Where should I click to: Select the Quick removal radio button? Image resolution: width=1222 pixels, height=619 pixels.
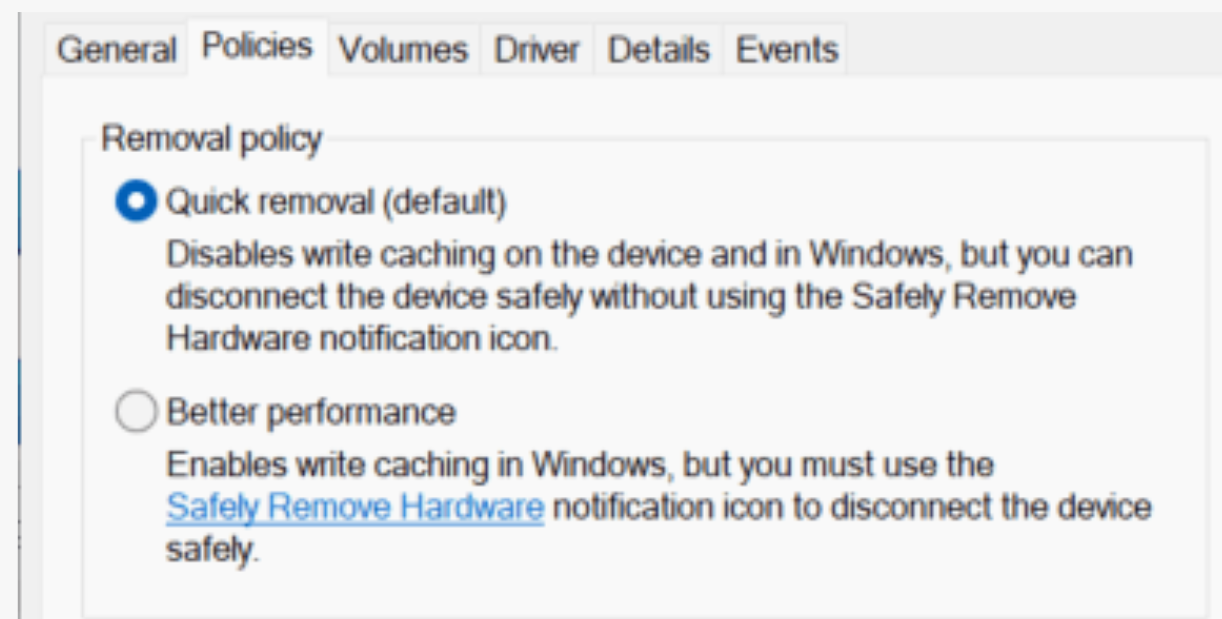tap(136, 202)
